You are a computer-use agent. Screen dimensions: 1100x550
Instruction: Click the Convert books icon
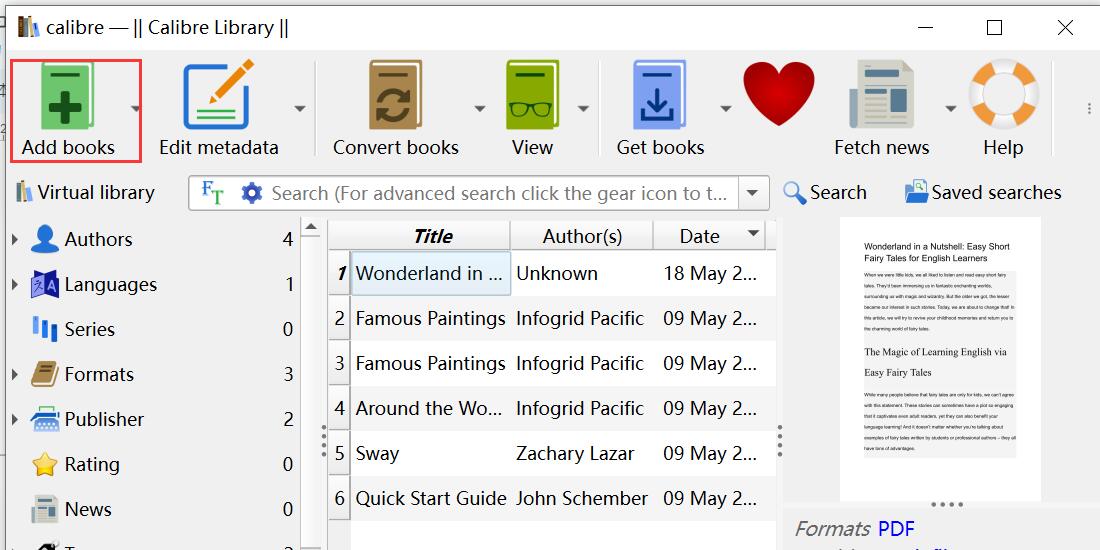click(x=395, y=96)
